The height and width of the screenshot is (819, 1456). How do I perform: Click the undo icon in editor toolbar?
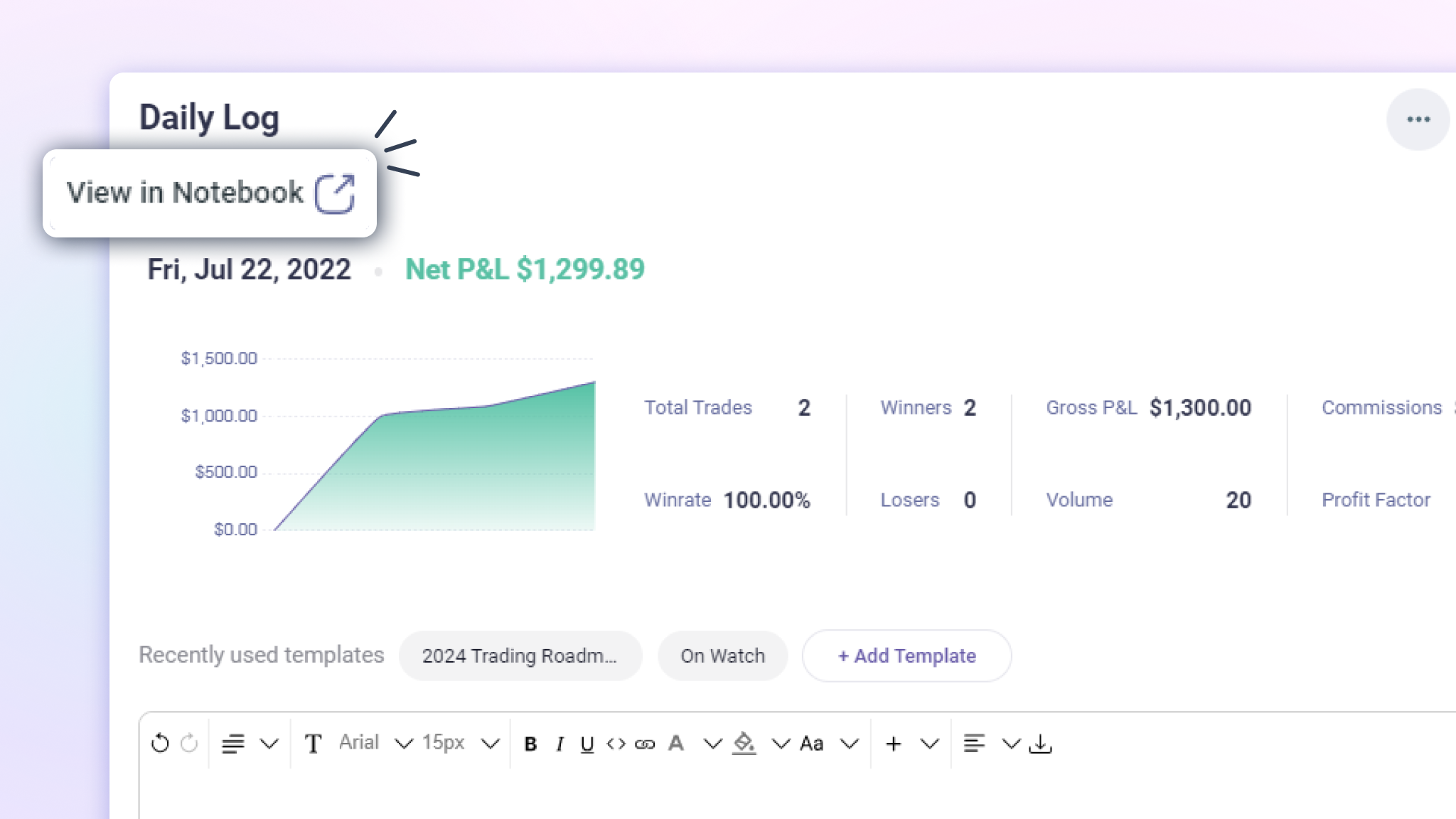pos(160,743)
